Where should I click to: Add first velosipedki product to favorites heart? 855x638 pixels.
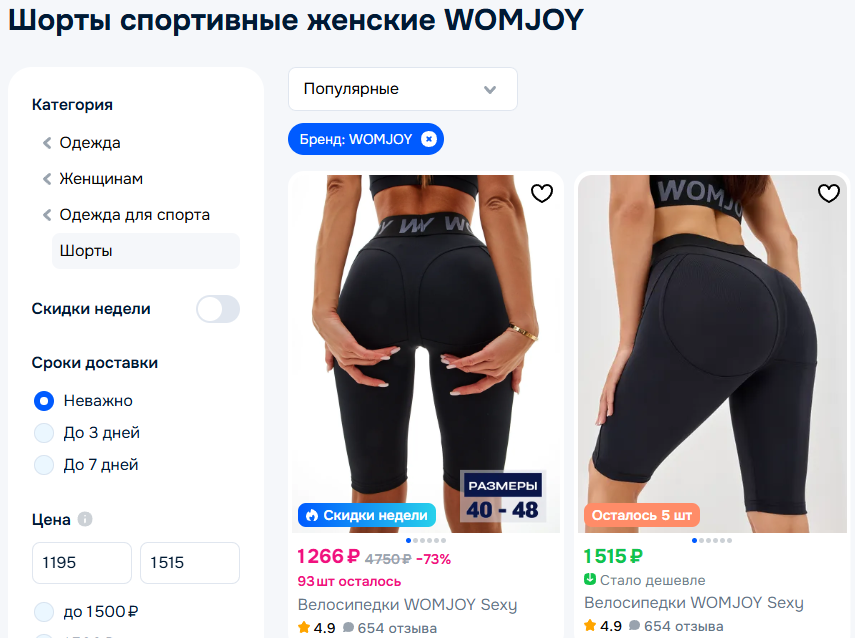[541, 193]
